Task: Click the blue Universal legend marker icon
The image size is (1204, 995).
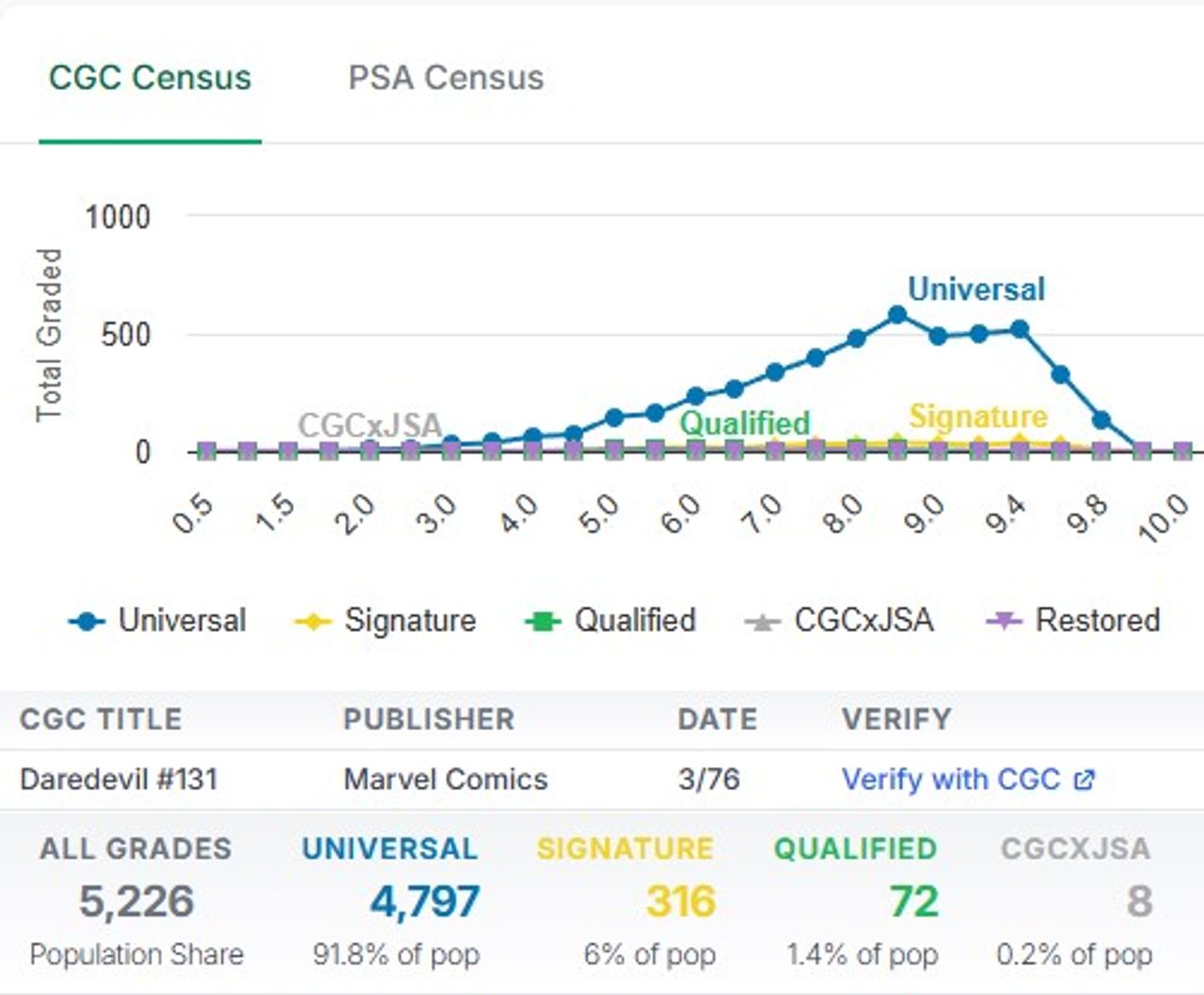Action: tap(87, 622)
